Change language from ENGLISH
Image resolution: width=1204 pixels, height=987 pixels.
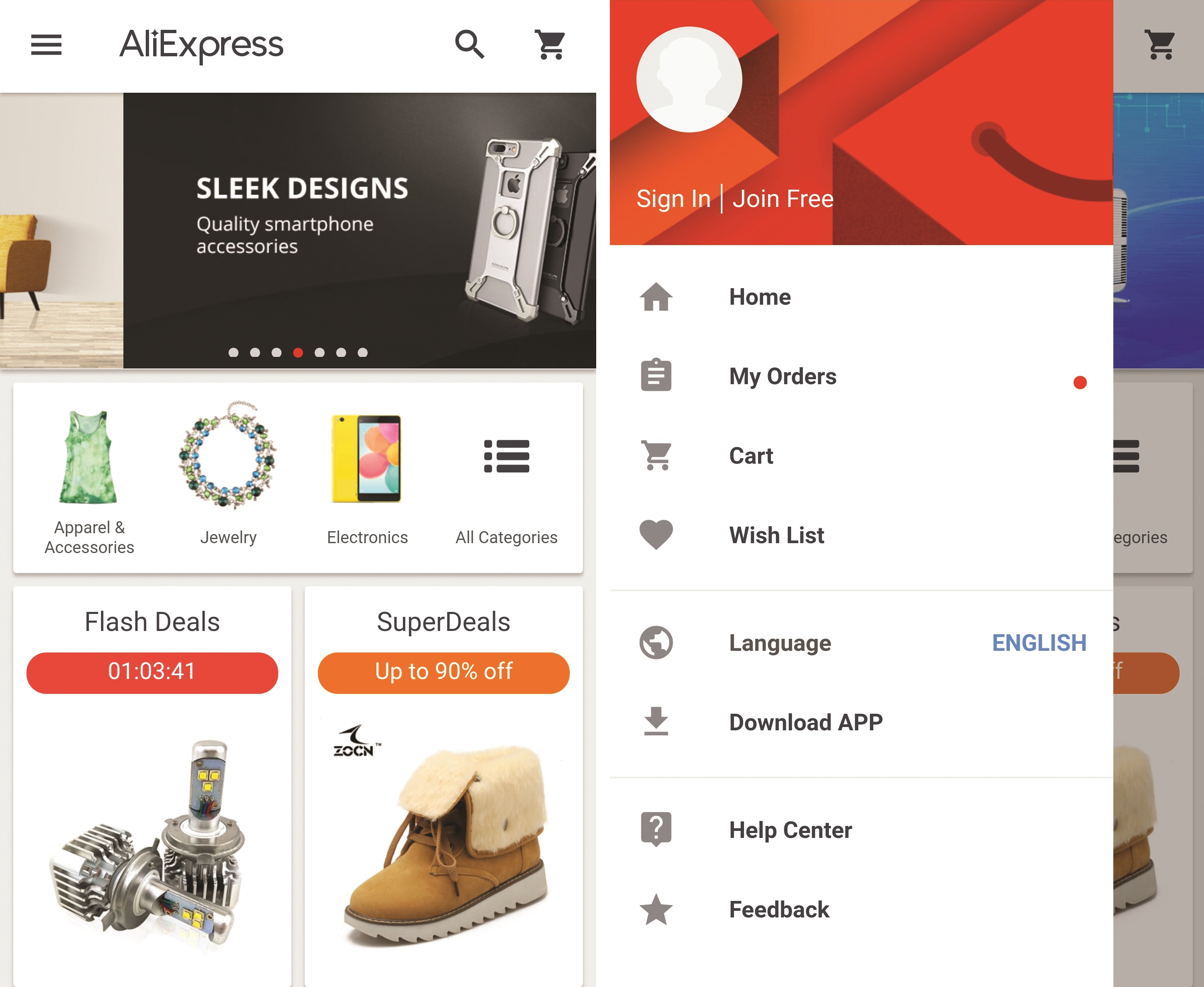tap(1039, 643)
